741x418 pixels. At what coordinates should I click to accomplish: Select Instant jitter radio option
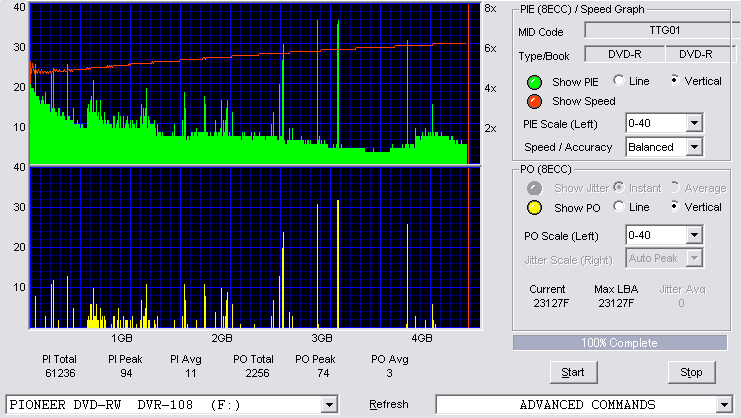(619, 188)
